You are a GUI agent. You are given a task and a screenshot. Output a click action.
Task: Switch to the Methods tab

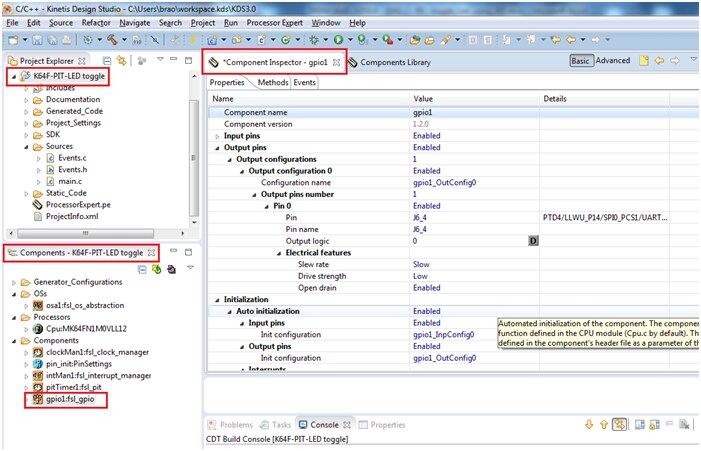[x=273, y=82]
